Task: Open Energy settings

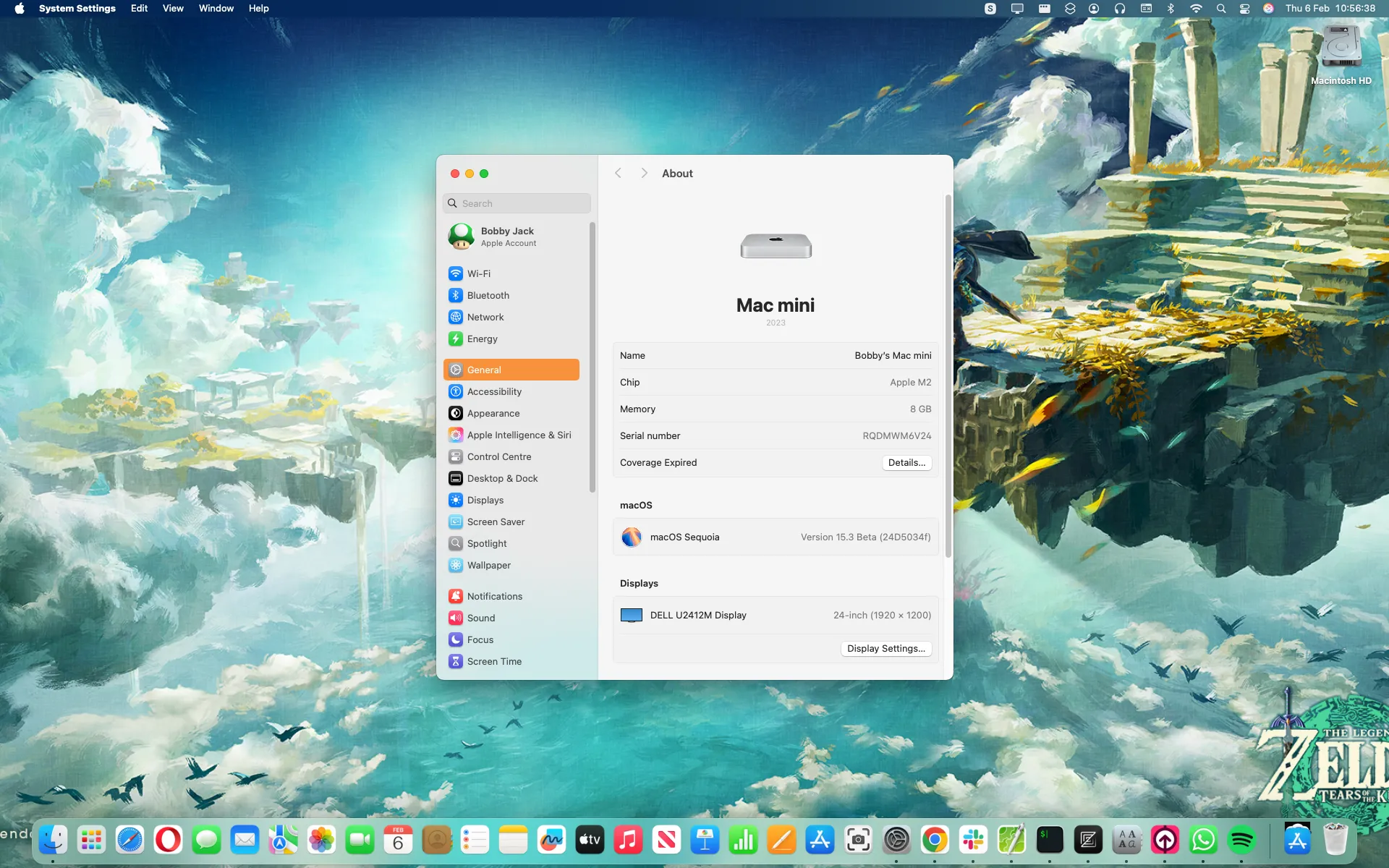Action: pos(482,339)
